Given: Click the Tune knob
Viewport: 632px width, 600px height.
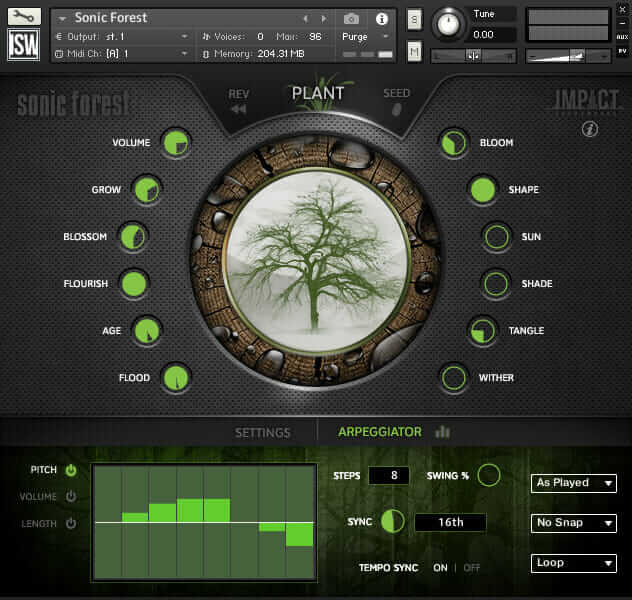Looking at the screenshot, I should click(x=448, y=24).
